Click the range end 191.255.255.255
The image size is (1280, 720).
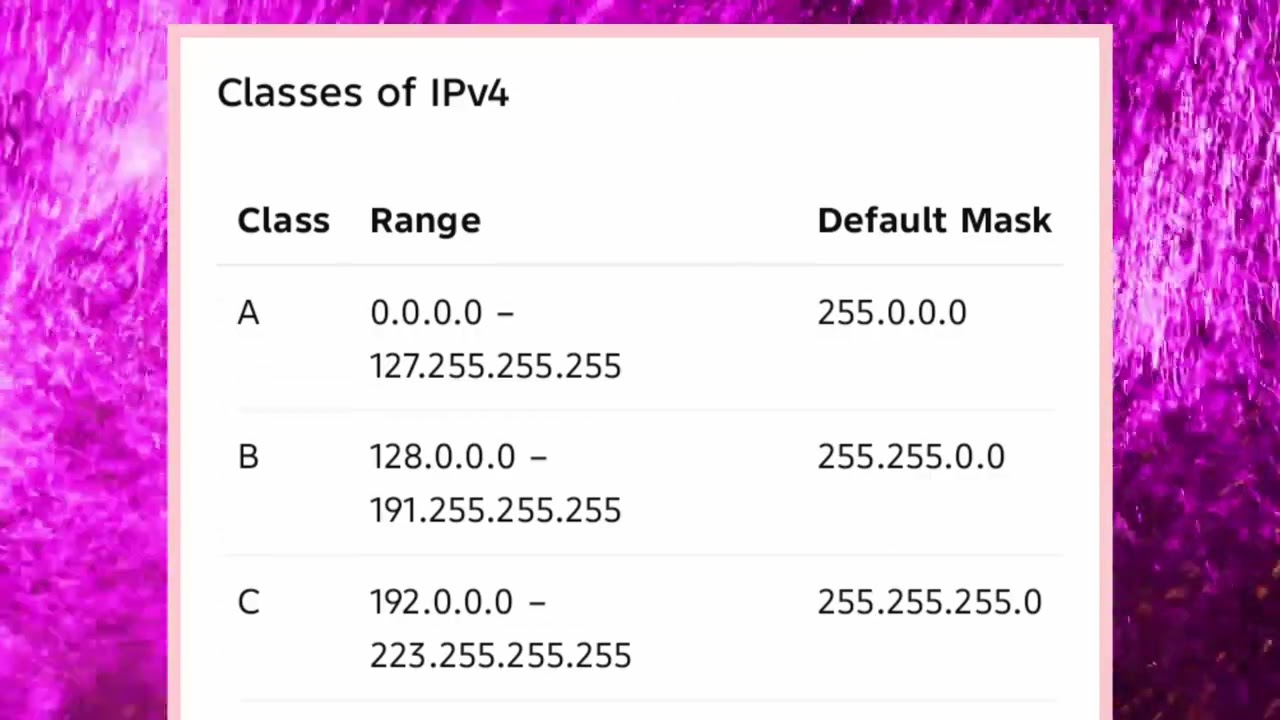click(495, 511)
